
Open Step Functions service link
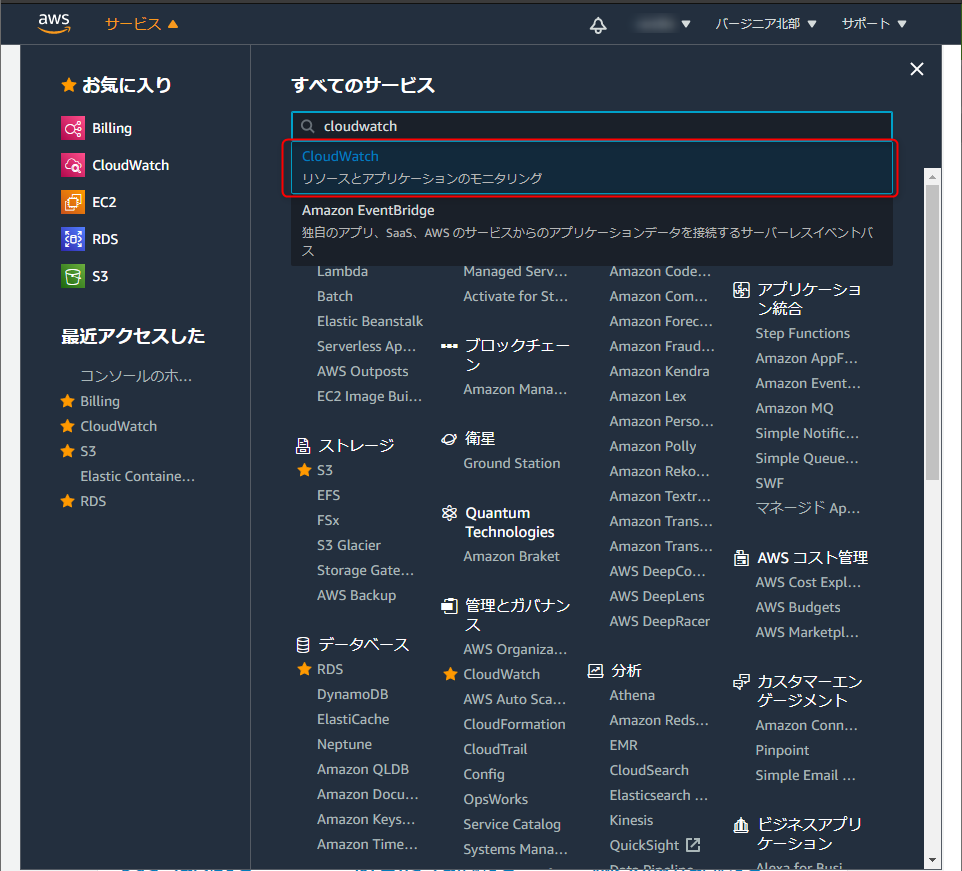click(x=802, y=333)
